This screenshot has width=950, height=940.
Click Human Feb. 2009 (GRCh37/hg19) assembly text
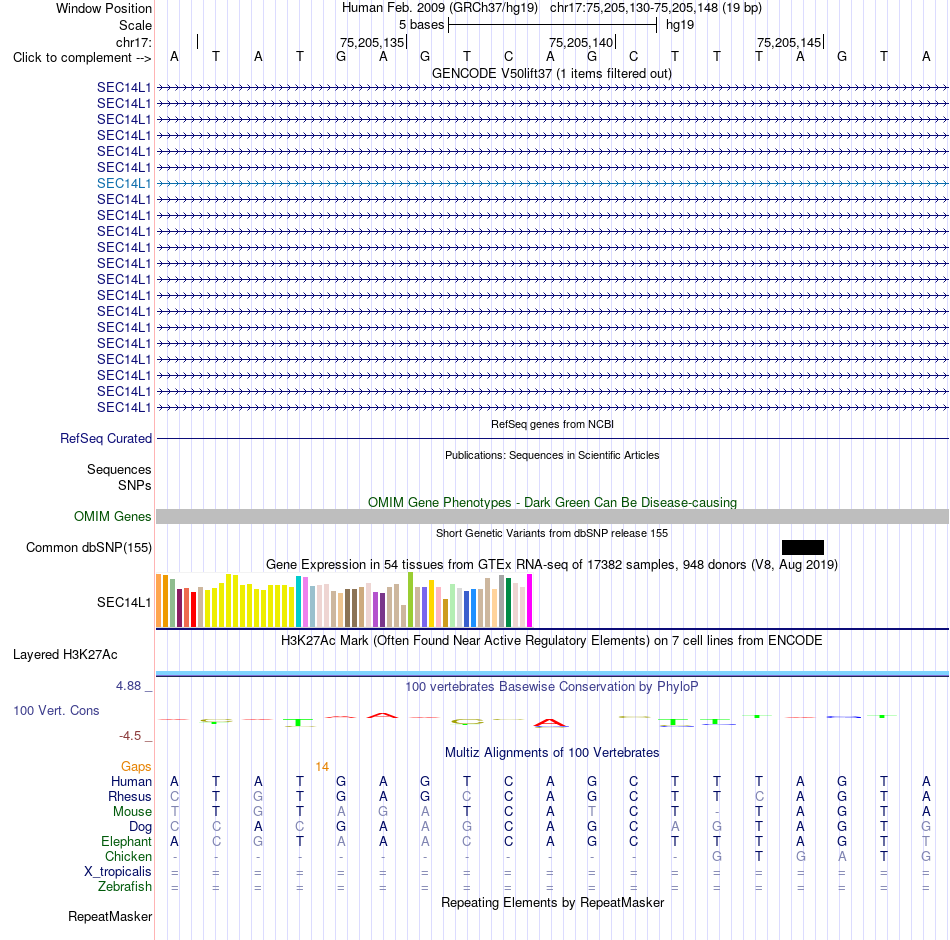440,8
